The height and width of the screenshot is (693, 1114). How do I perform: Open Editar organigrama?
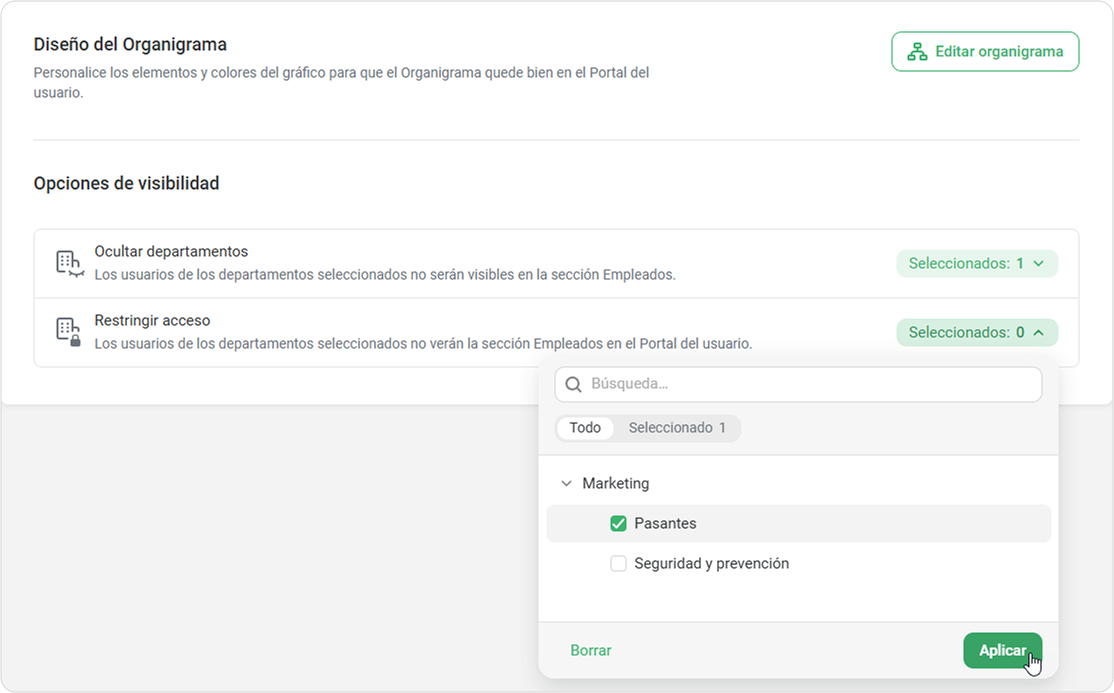coord(985,52)
